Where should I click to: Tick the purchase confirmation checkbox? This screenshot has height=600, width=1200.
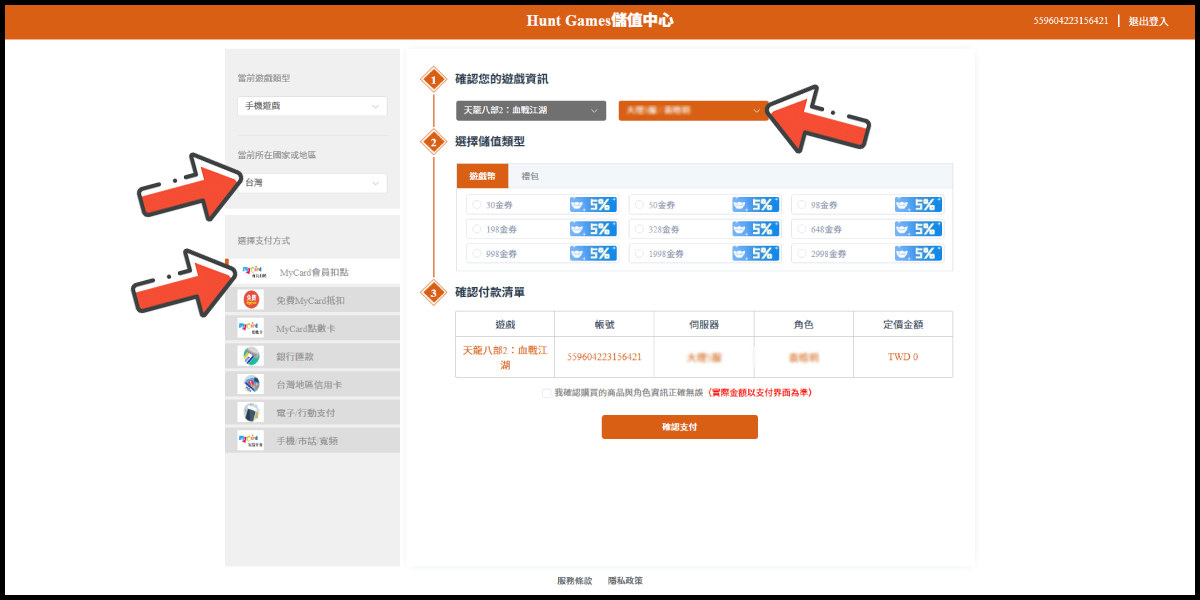click(x=546, y=393)
